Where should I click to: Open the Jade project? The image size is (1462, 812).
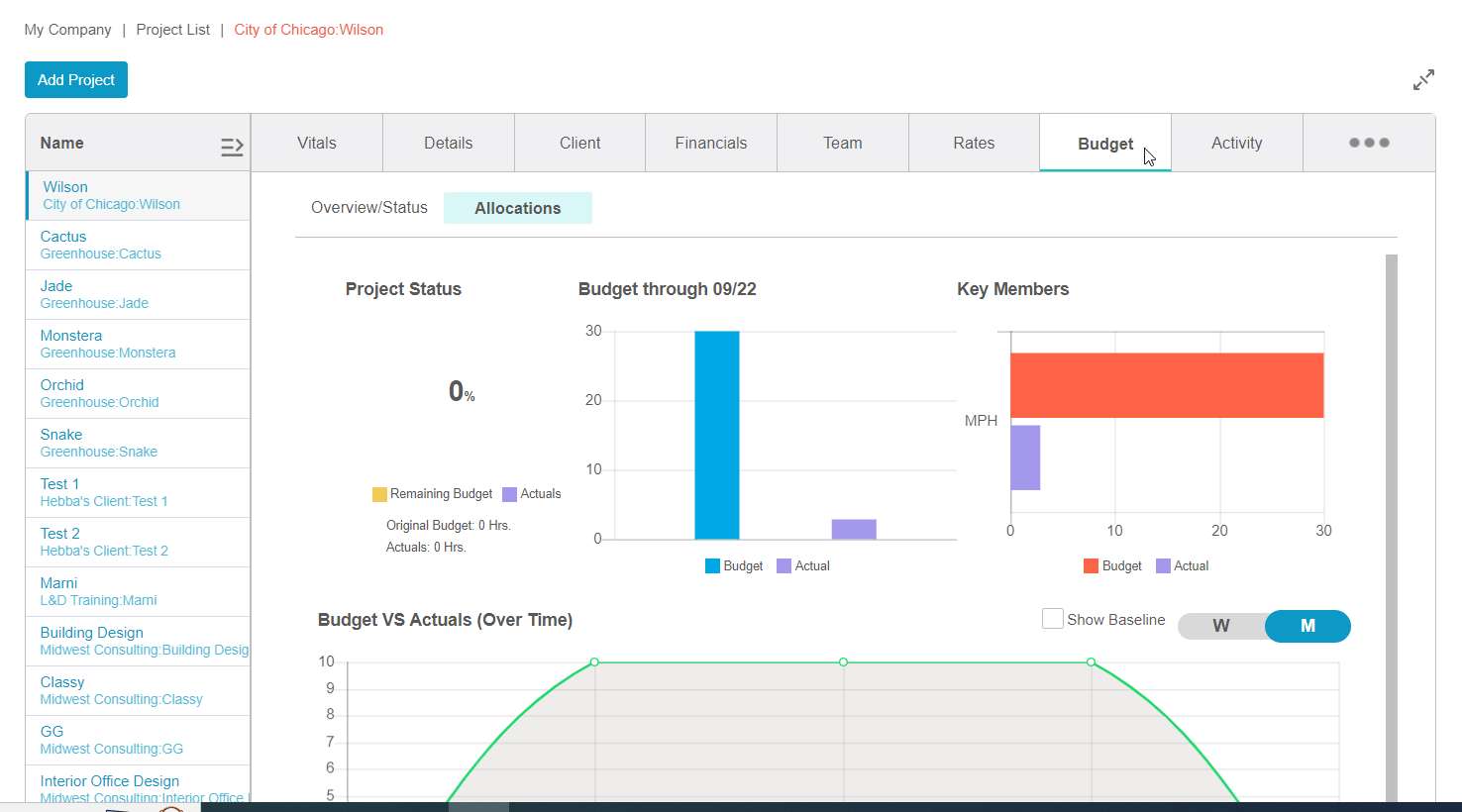click(x=138, y=294)
